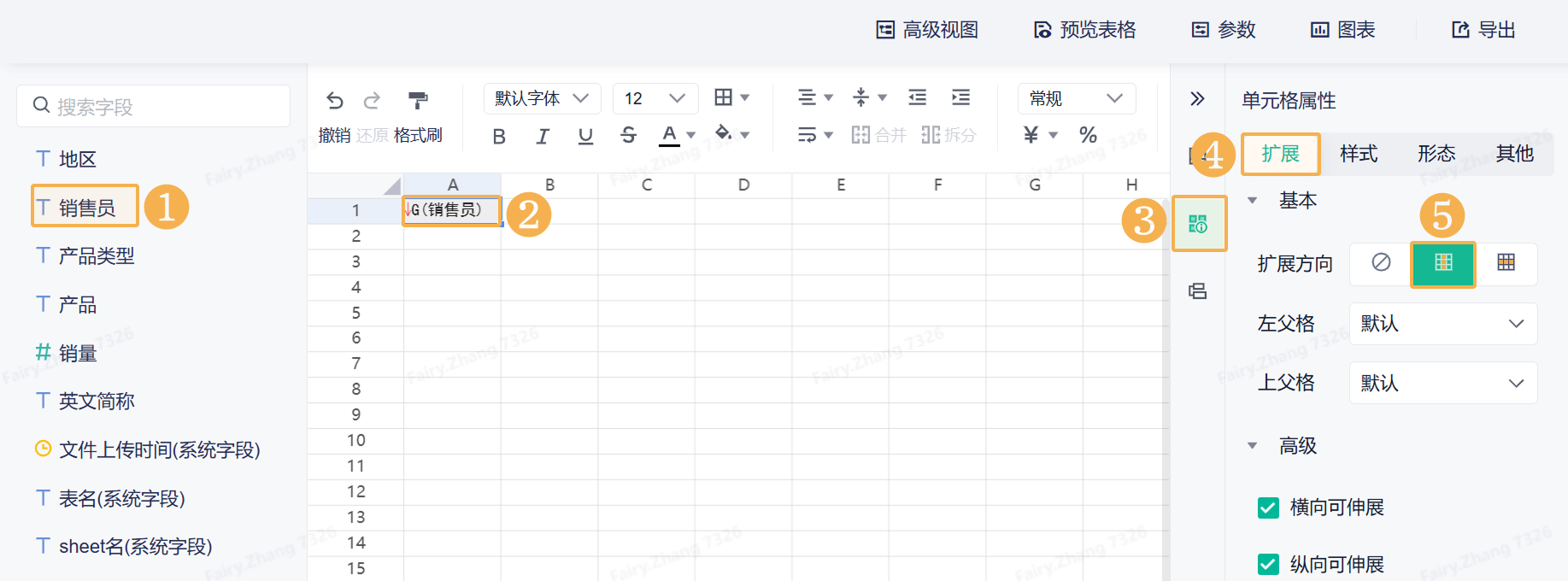Apply the font color A icon

tap(670, 135)
